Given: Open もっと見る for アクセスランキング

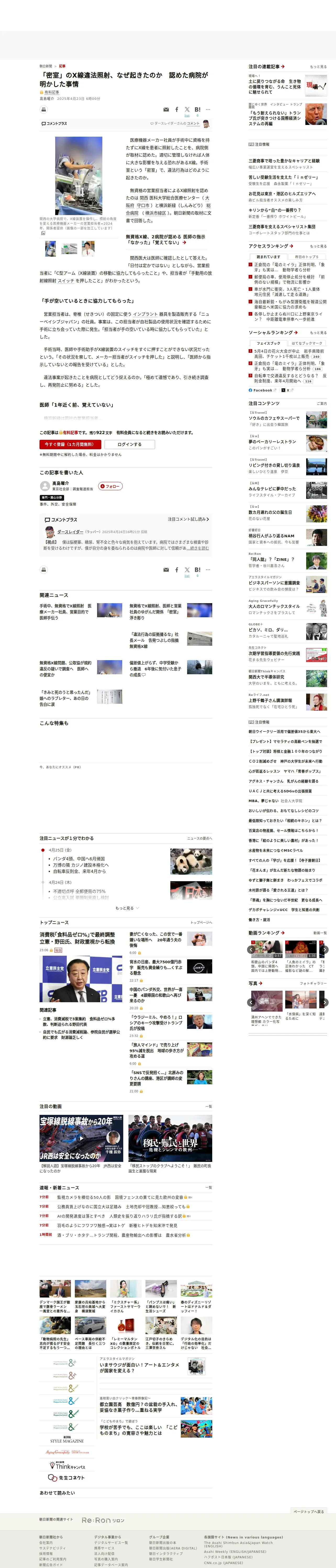Looking at the screenshot, I should (x=318, y=246).
